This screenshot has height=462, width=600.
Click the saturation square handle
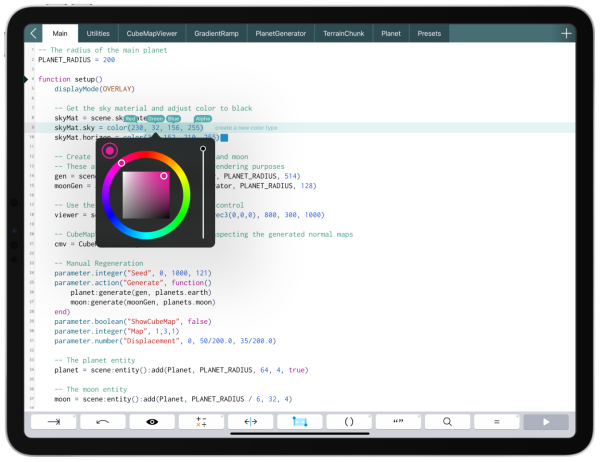click(x=164, y=176)
